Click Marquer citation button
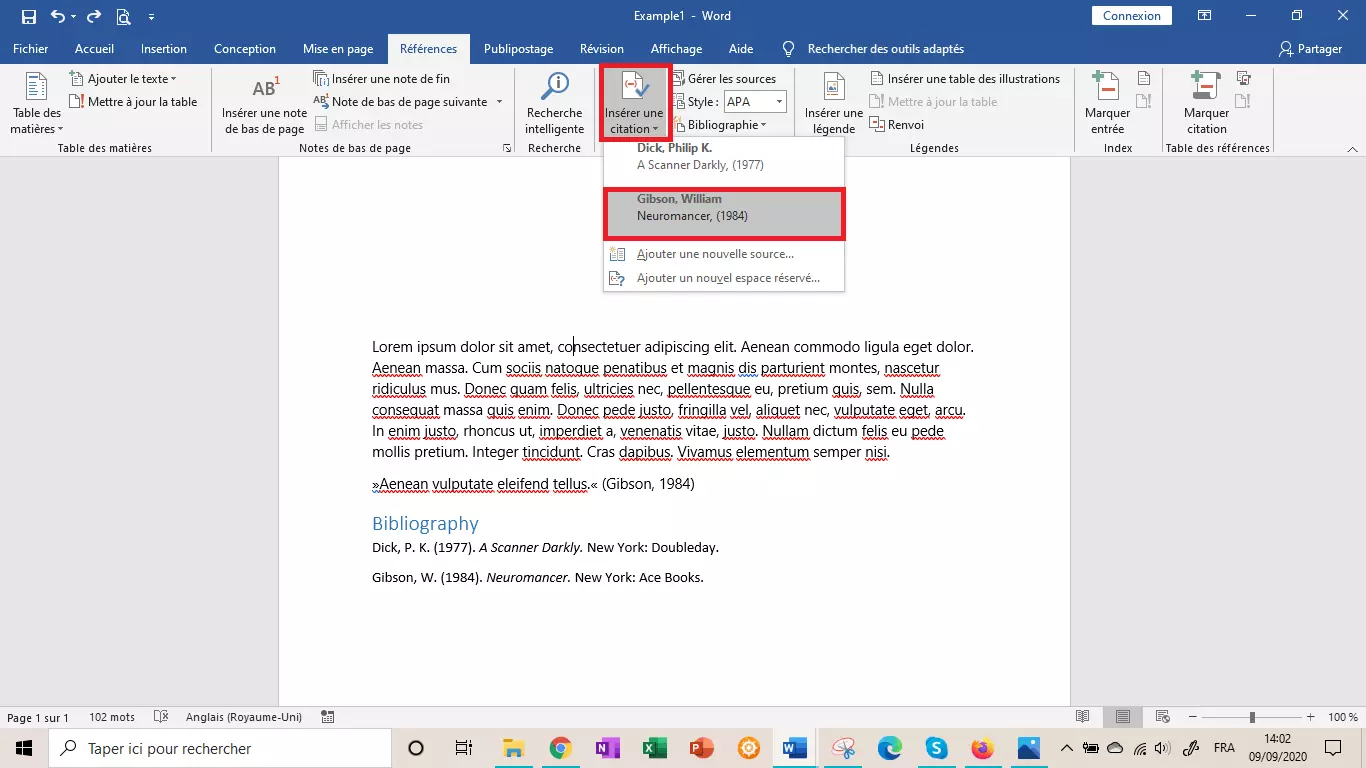The image size is (1366, 768). pos(1206,103)
